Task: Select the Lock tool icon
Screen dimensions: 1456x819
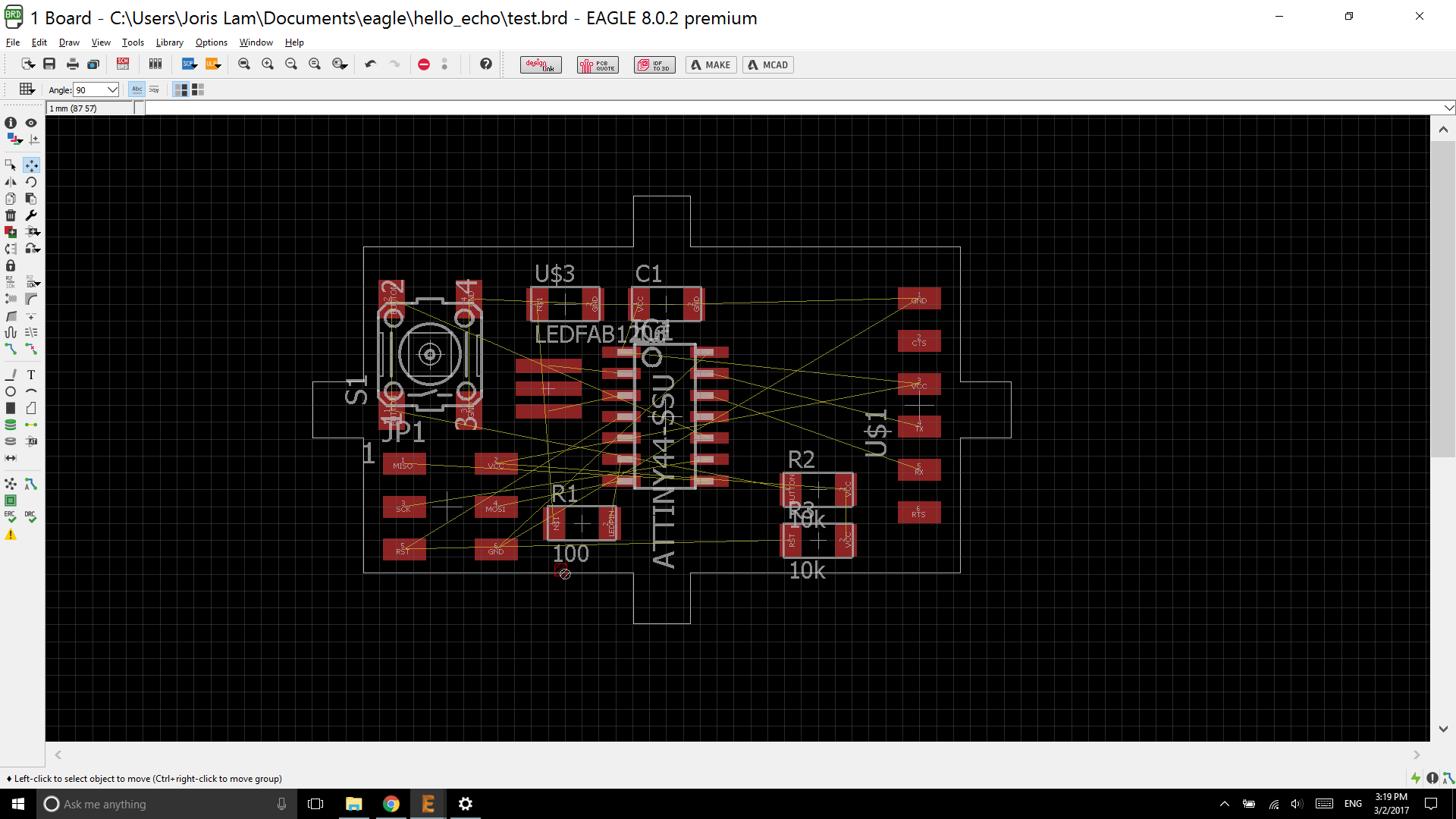Action: click(11, 265)
